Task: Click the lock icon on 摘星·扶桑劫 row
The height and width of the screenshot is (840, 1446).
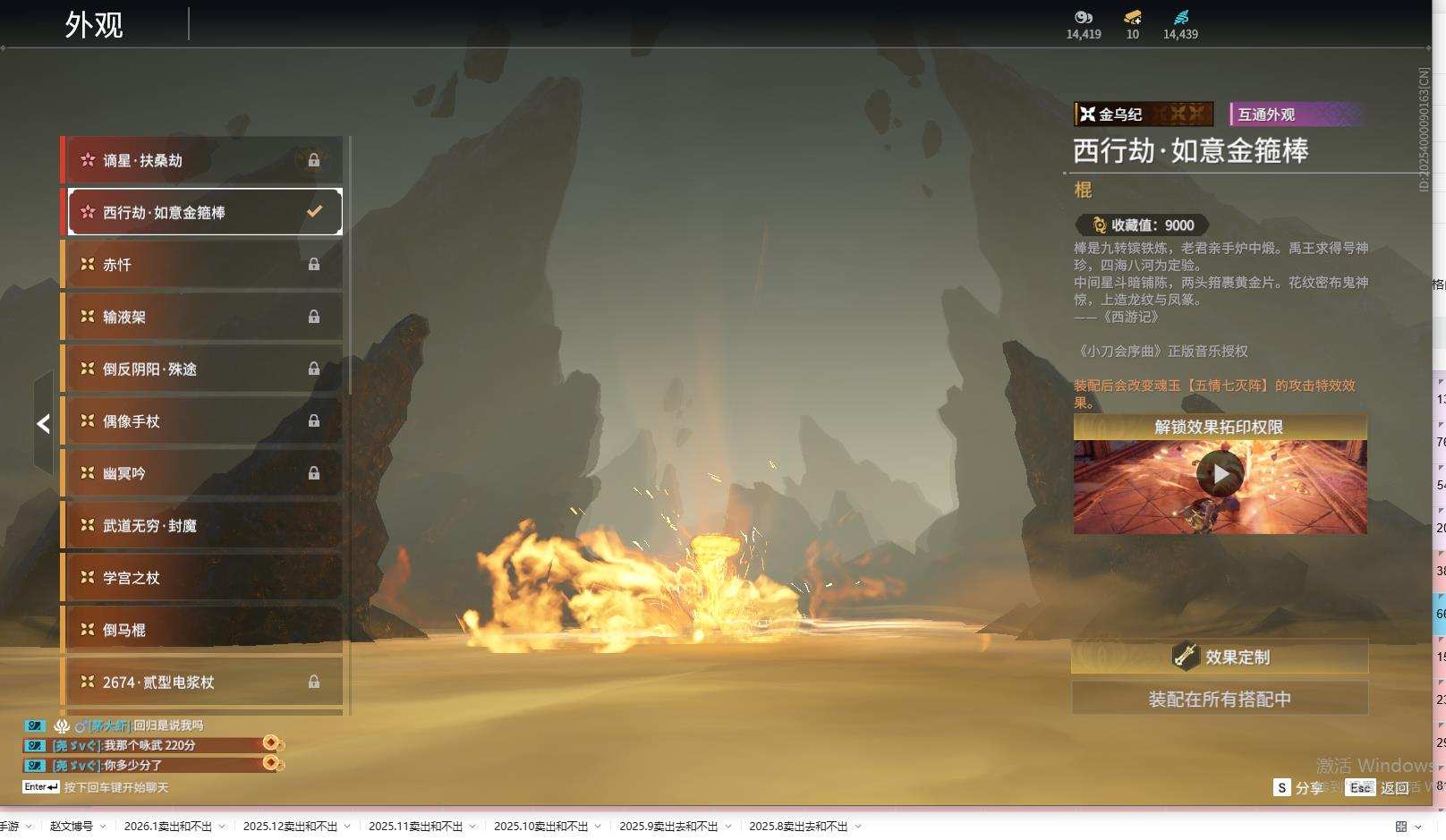Action: coord(314,160)
